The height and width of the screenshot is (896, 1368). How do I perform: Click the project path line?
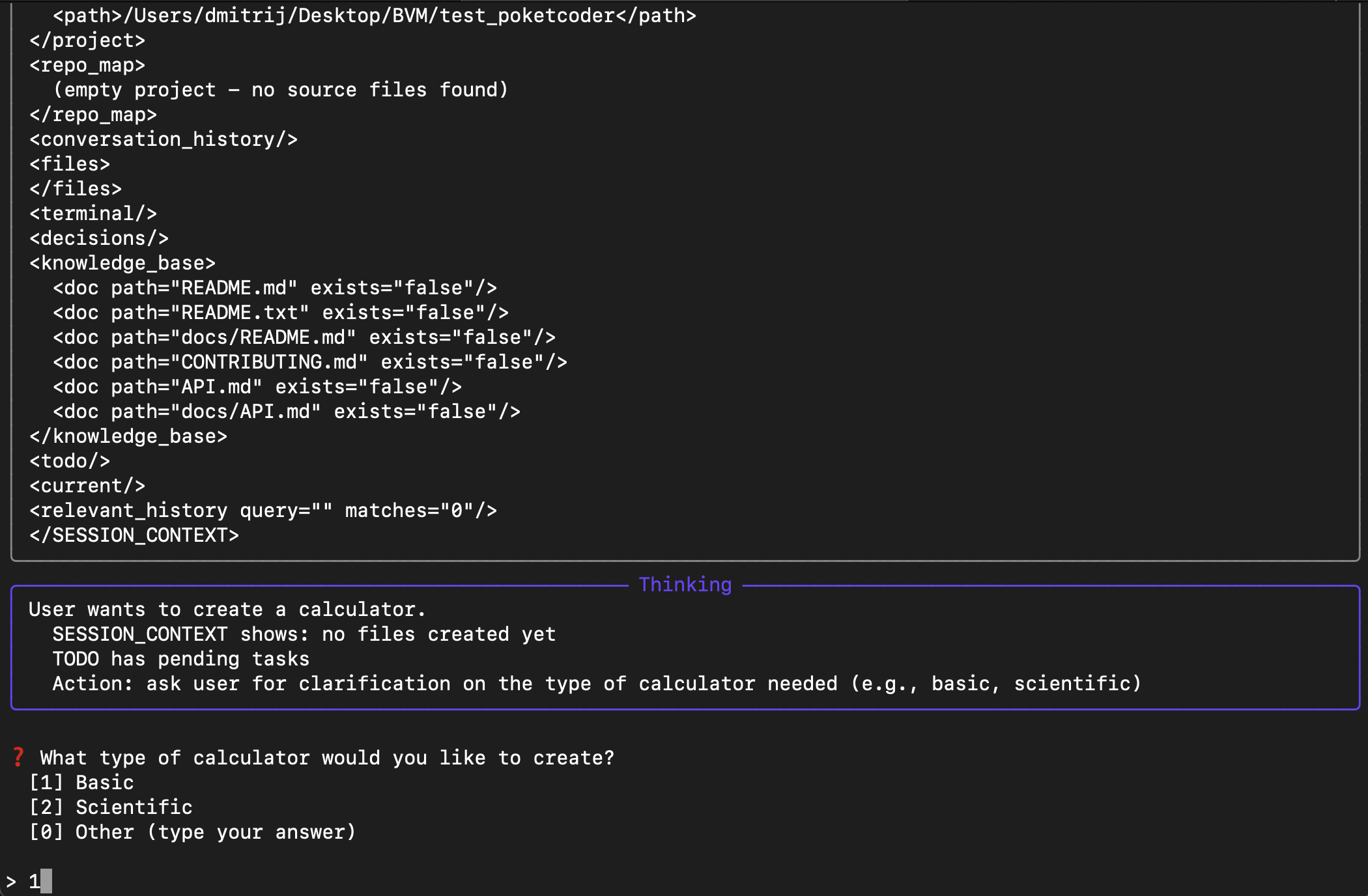tap(375, 15)
